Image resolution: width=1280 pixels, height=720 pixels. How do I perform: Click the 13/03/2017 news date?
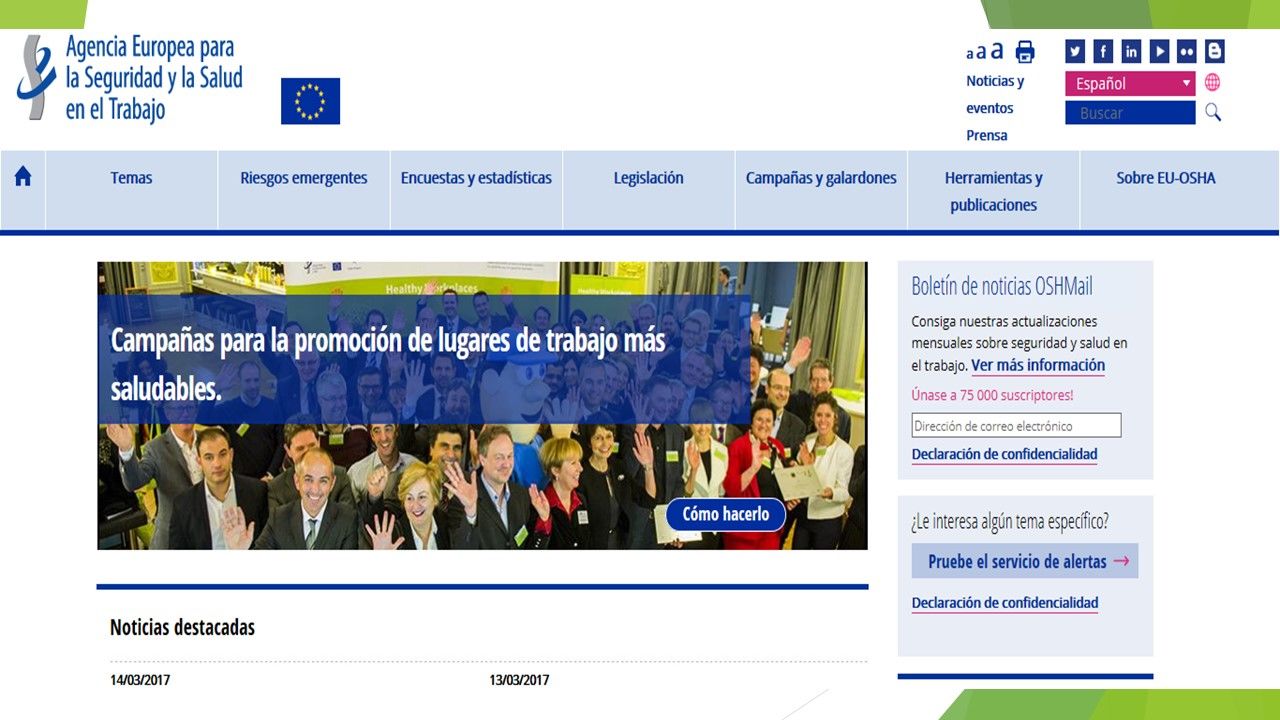point(519,680)
